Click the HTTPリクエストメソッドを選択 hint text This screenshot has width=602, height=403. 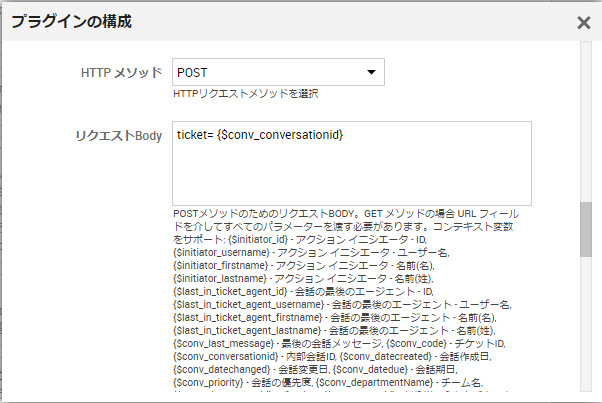click(246, 94)
